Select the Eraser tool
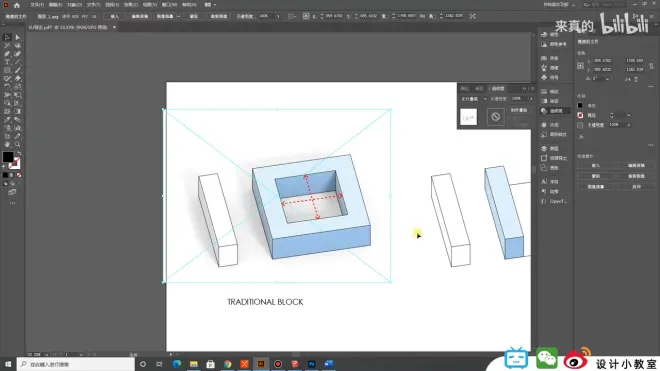The image size is (660, 371). (18, 78)
